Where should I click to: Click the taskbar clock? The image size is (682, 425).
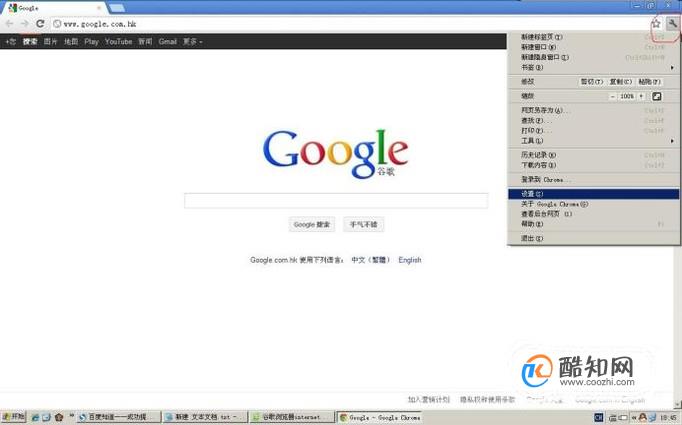click(669, 418)
